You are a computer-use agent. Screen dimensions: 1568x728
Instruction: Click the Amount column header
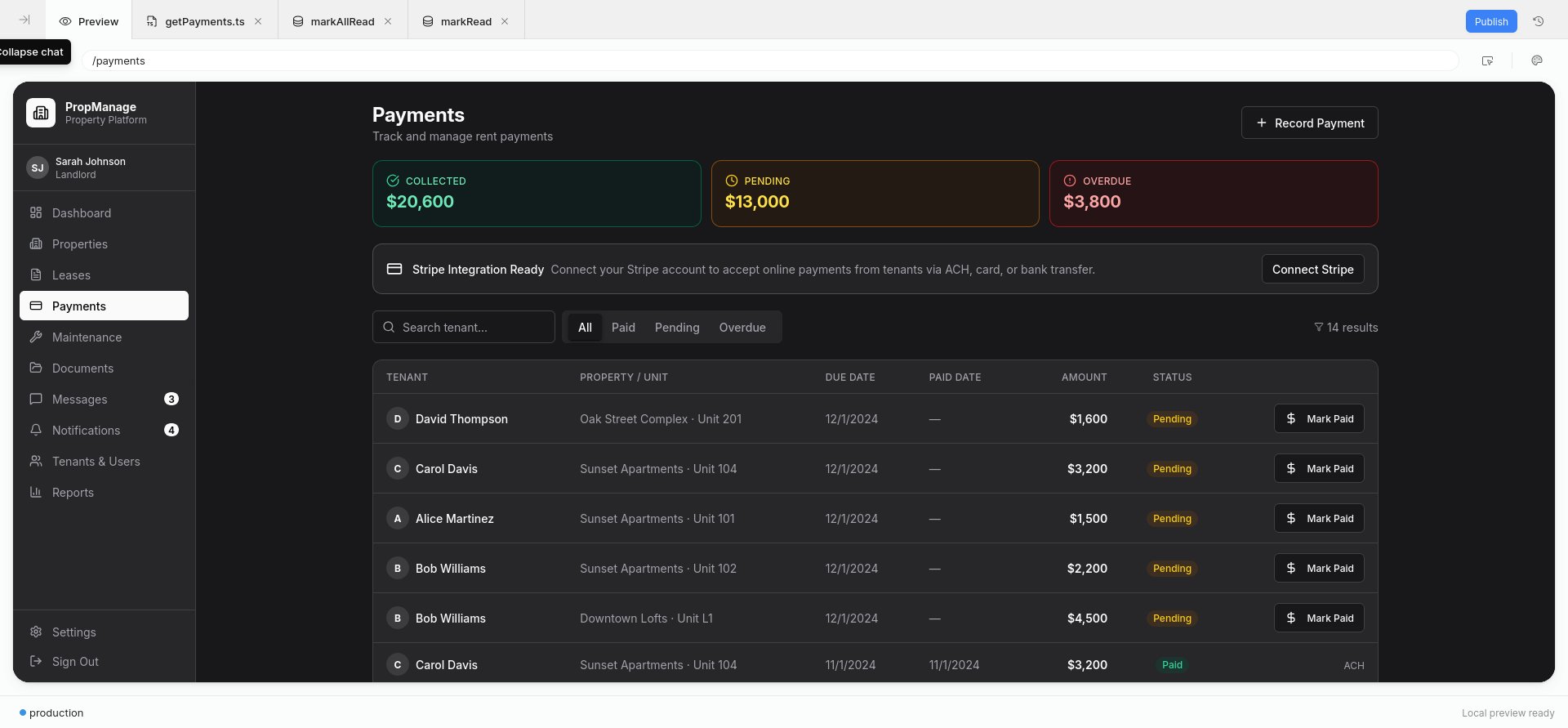pos(1085,377)
